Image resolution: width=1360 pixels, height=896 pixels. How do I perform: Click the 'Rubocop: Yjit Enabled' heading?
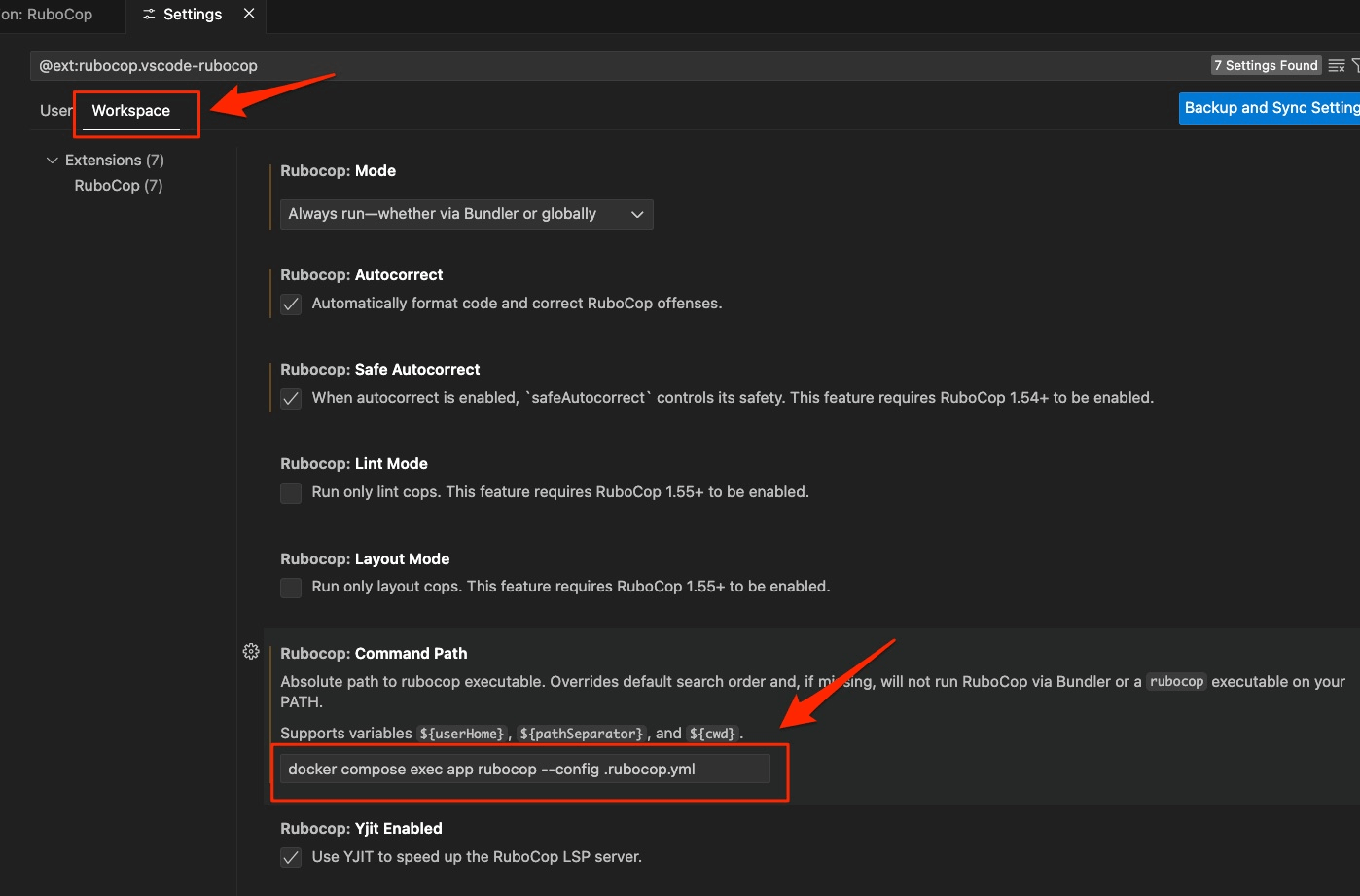pyautogui.click(x=361, y=828)
